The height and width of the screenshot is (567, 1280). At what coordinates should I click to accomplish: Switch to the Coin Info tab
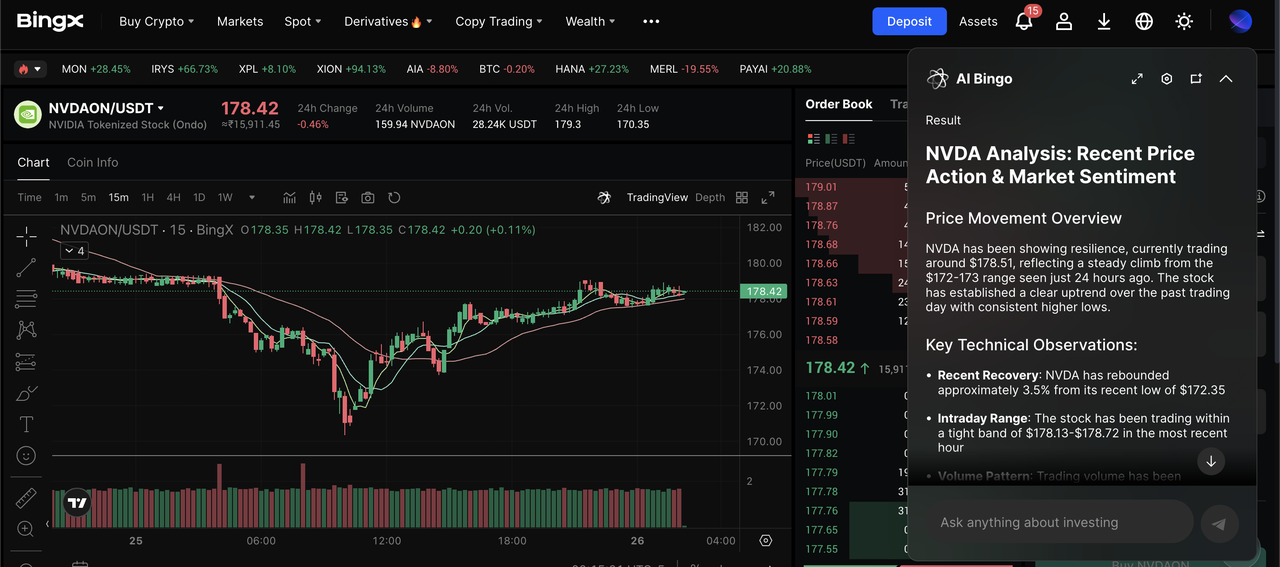[x=92, y=162]
